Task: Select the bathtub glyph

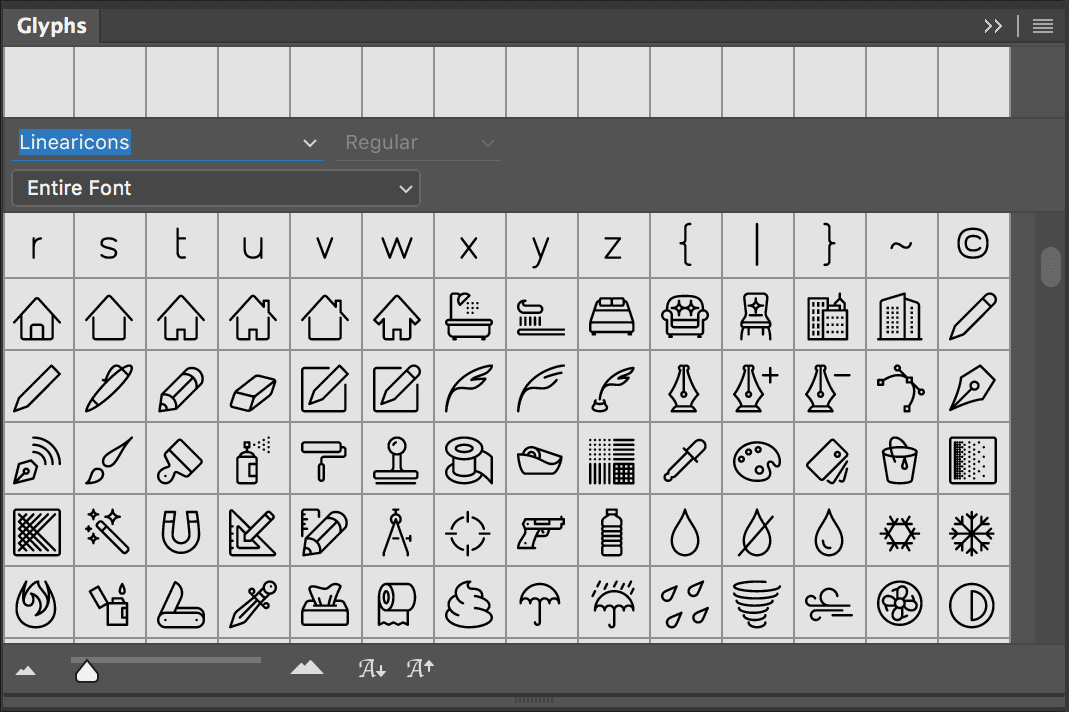Action: [469, 315]
